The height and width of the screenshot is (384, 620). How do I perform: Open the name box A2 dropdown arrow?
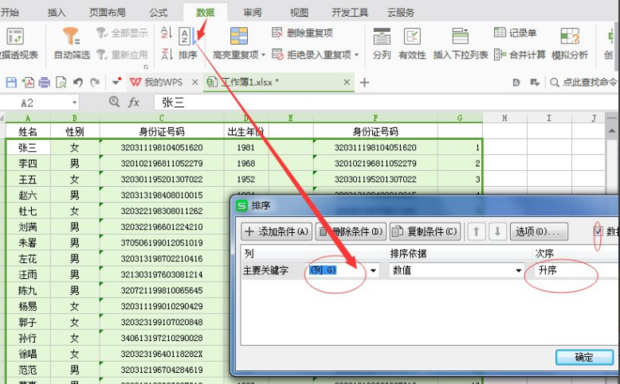74,103
